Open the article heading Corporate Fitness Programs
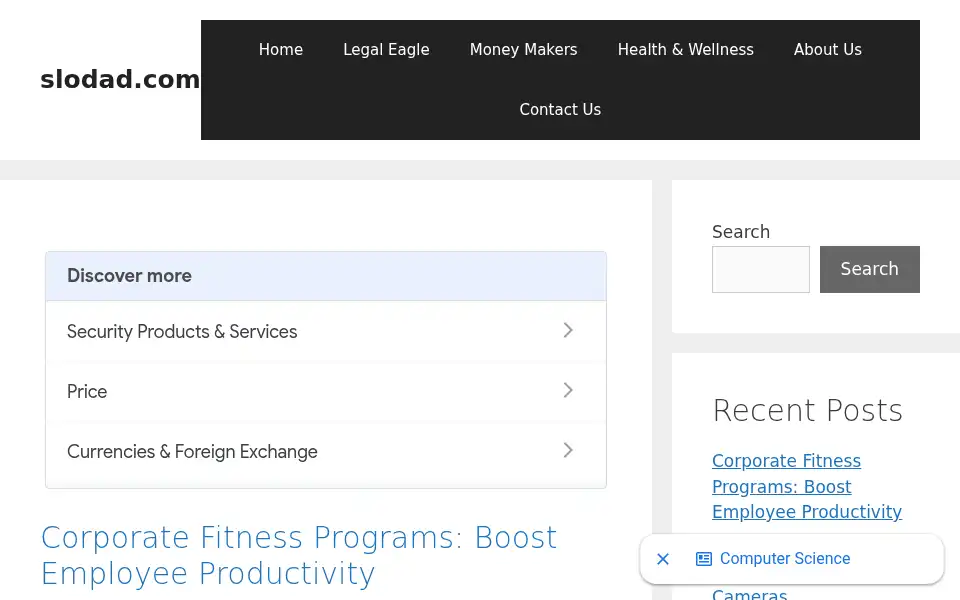The width and height of the screenshot is (960, 600). (299, 555)
